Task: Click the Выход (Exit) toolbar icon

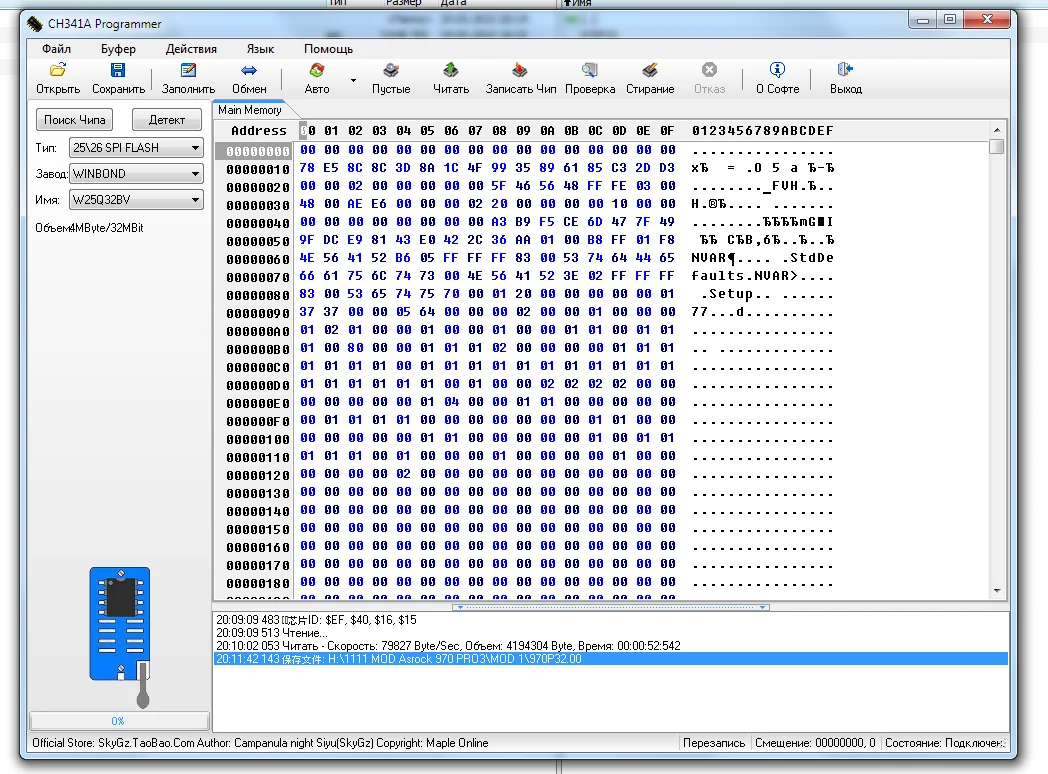Action: [845, 71]
